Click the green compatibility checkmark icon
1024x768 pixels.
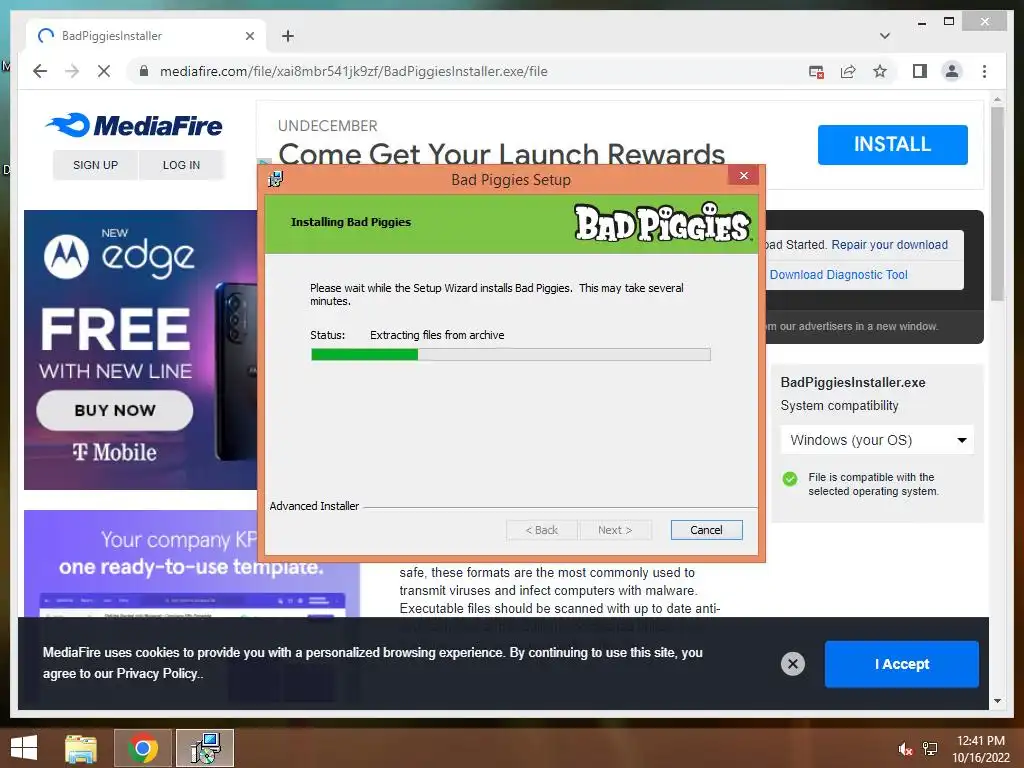pyautogui.click(x=790, y=479)
